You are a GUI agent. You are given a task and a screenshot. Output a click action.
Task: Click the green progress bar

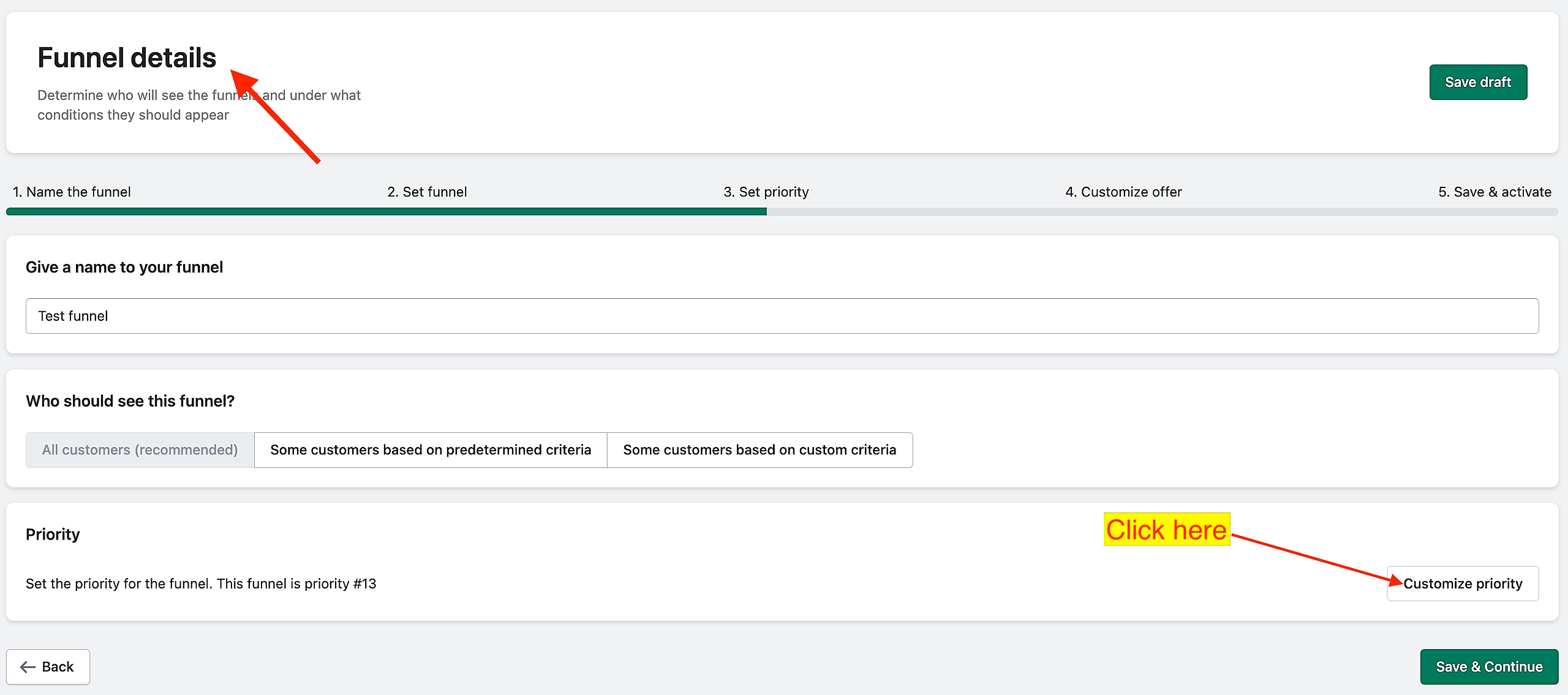click(x=386, y=212)
